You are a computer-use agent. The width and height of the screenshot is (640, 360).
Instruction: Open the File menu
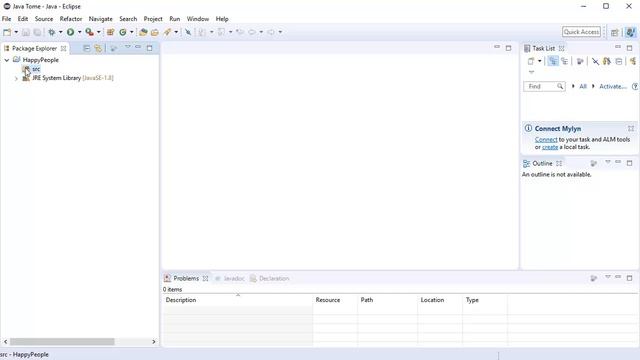click(x=7, y=19)
